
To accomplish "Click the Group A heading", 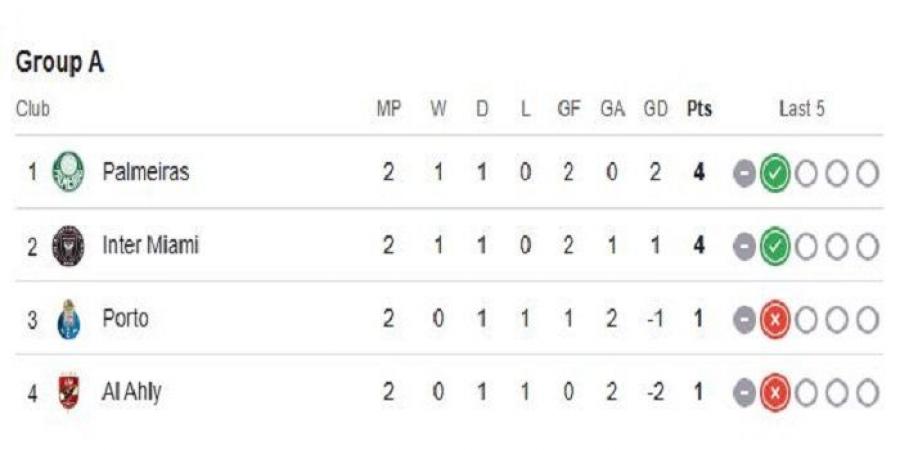I will [60, 62].
